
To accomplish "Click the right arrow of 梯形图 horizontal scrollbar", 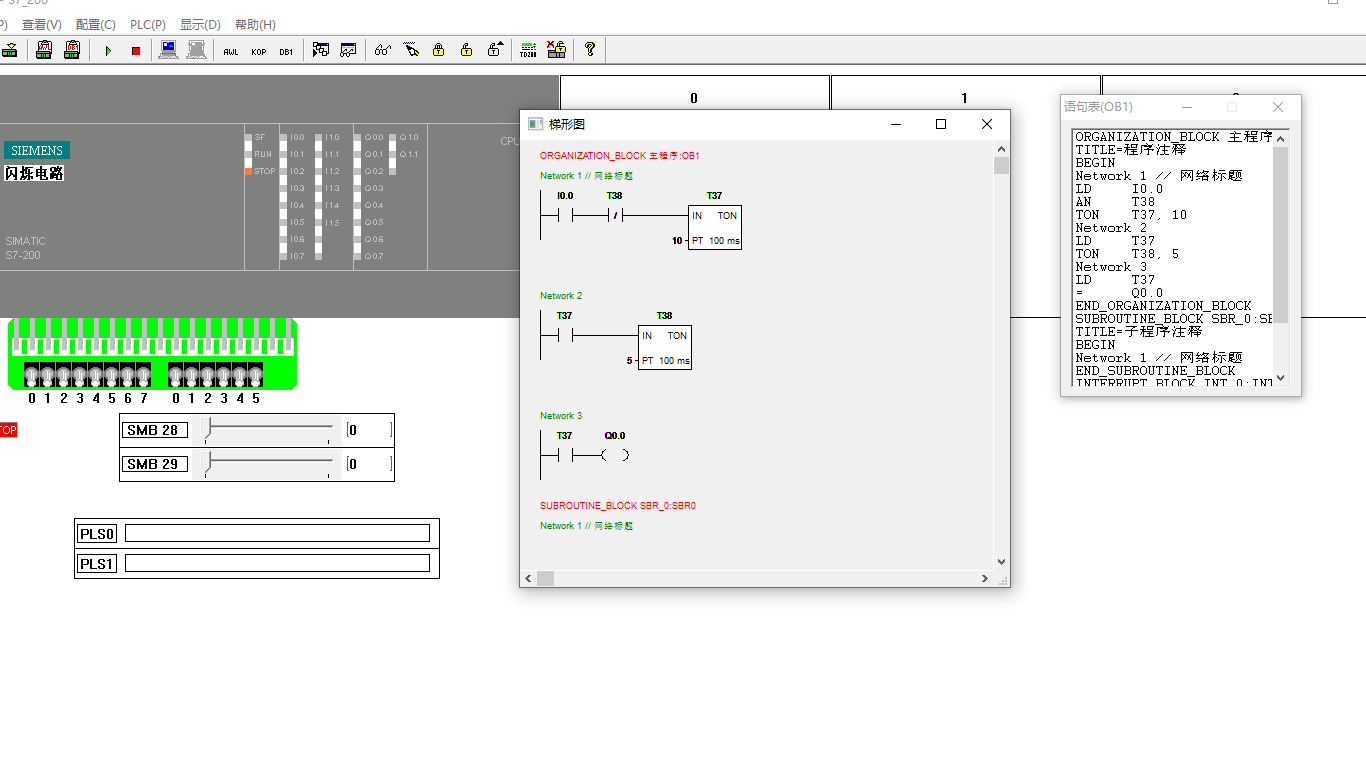I will tap(985, 579).
